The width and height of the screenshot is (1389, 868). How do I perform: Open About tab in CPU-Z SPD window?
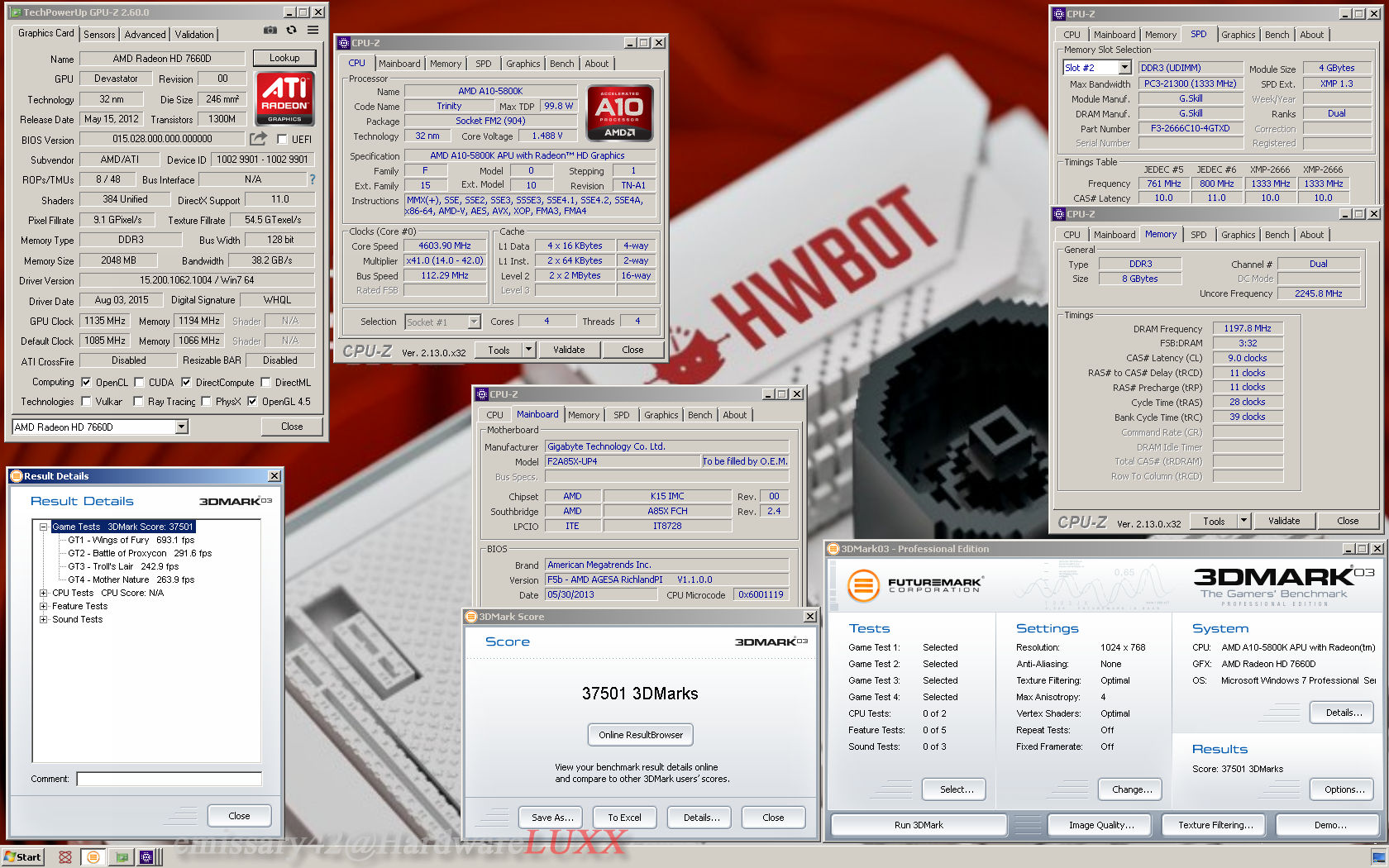click(1311, 35)
